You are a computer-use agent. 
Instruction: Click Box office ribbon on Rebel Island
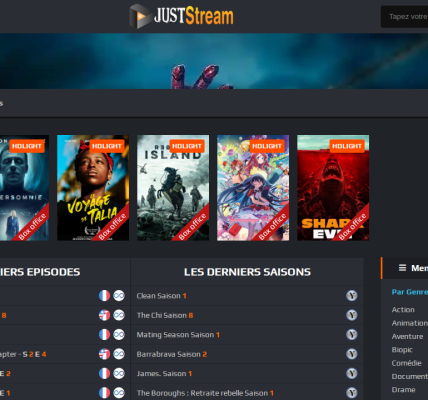point(193,227)
